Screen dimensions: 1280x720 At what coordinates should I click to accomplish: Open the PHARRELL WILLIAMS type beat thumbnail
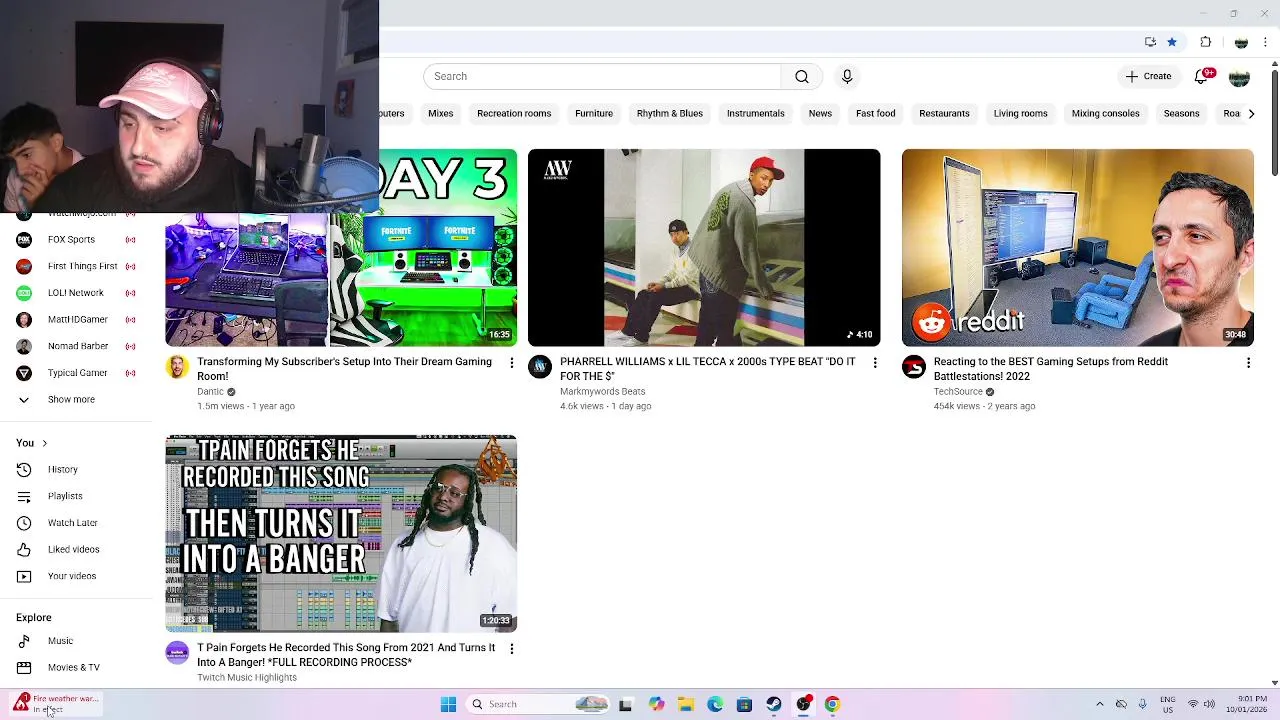704,248
